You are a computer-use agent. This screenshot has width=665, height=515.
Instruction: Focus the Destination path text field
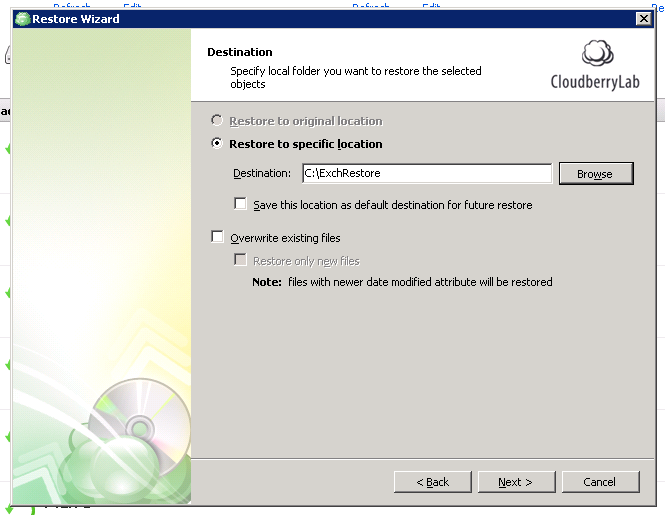[x=426, y=173]
